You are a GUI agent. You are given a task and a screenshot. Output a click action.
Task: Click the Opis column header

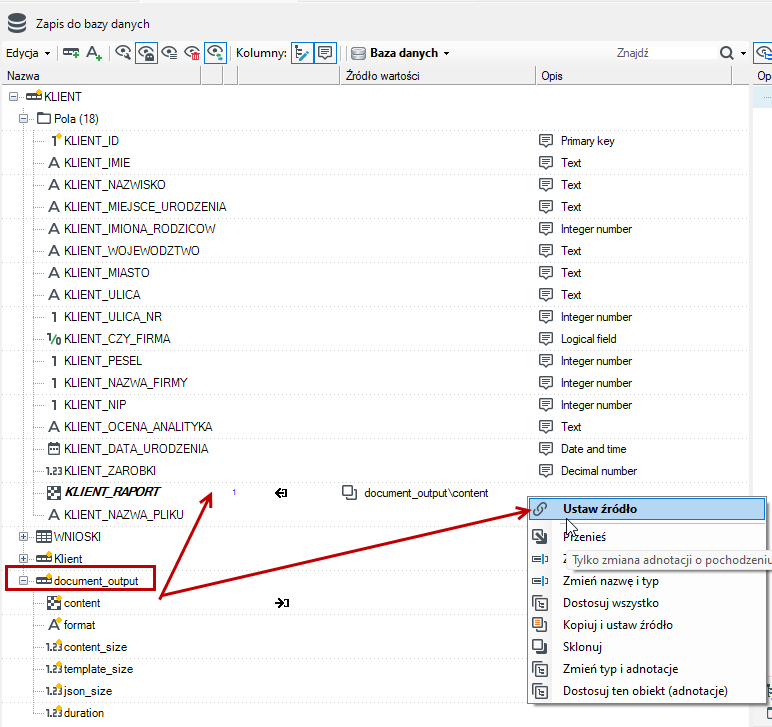[x=633, y=76]
